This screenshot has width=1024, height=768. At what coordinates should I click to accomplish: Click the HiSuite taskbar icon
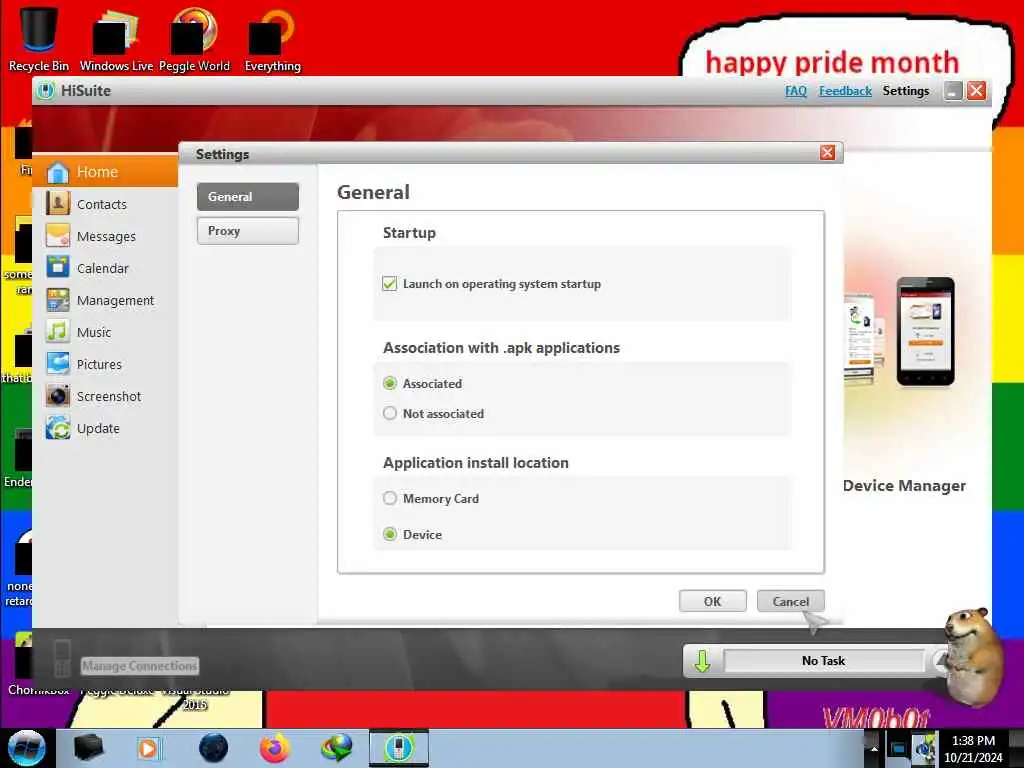pos(398,748)
